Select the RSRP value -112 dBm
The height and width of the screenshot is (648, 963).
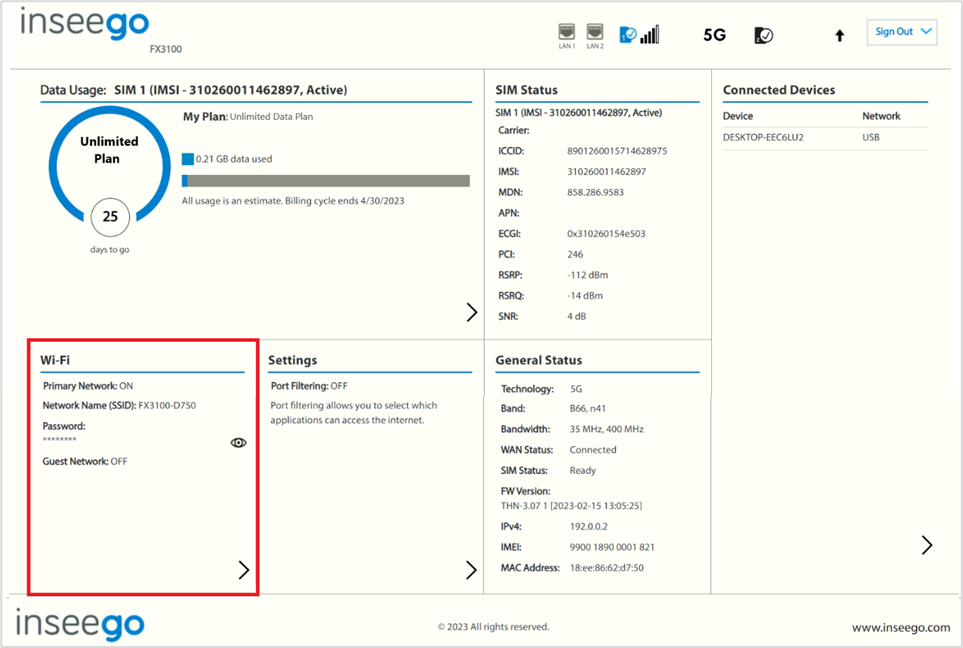588,275
